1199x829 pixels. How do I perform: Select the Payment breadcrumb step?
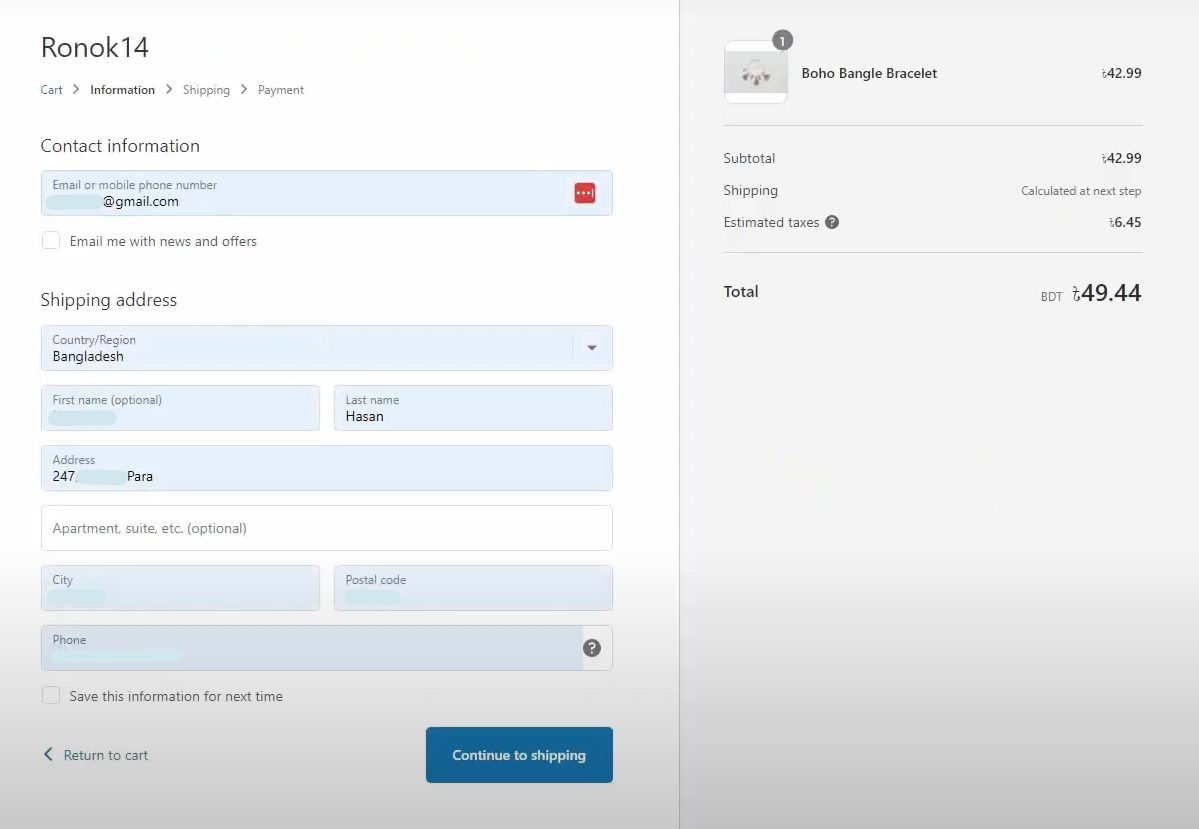281,90
